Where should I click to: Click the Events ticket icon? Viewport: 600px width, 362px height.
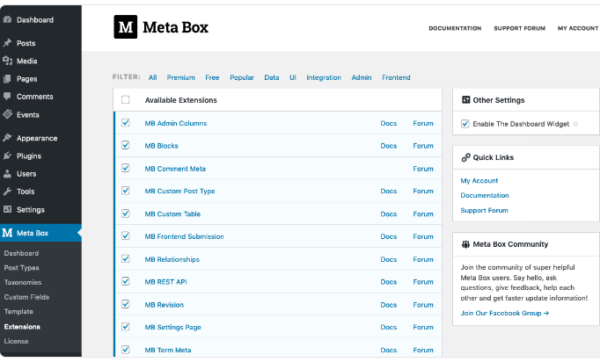[x=7, y=114]
